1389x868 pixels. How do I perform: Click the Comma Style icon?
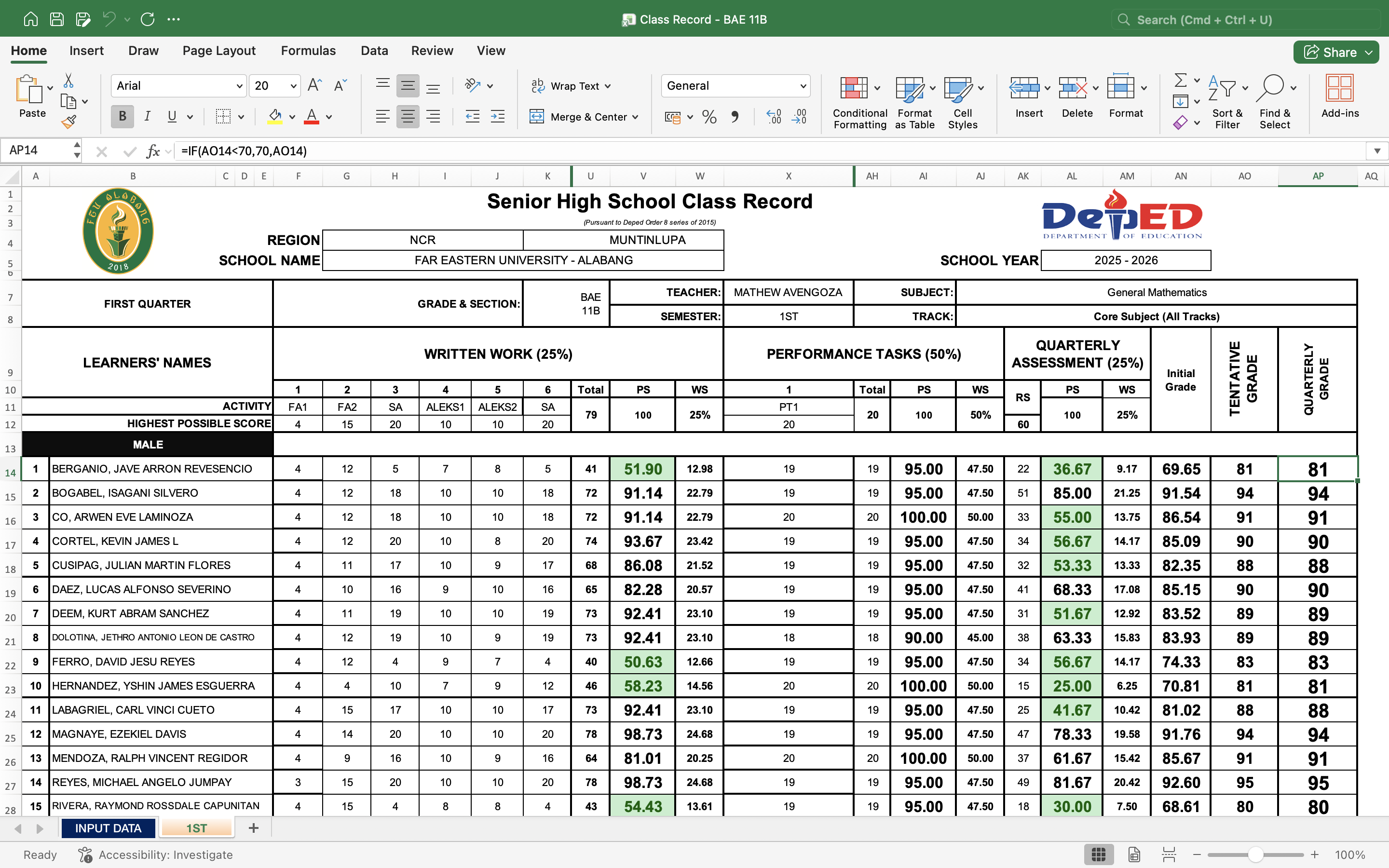tap(735, 117)
